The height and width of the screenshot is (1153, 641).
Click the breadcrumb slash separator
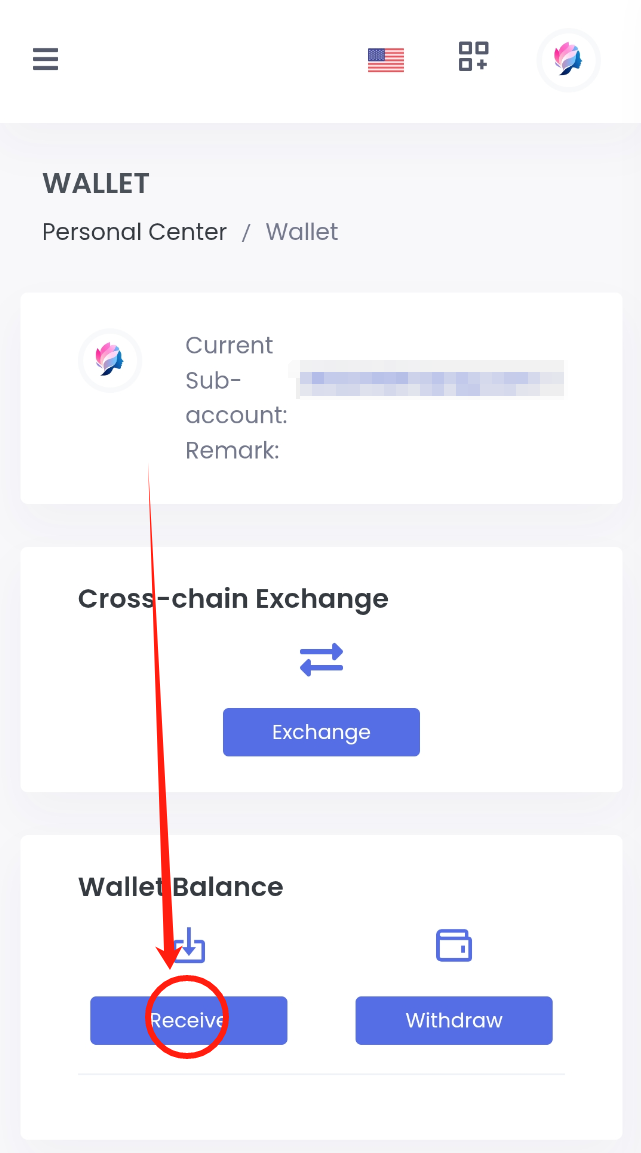[x=247, y=232]
